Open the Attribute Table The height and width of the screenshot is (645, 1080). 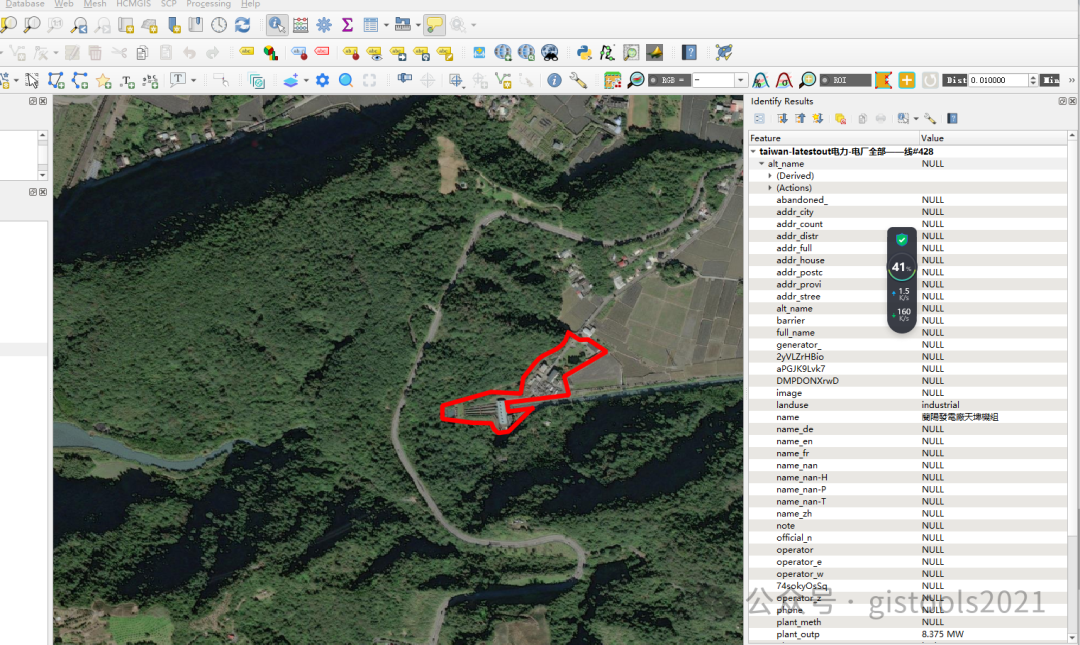point(371,25)
